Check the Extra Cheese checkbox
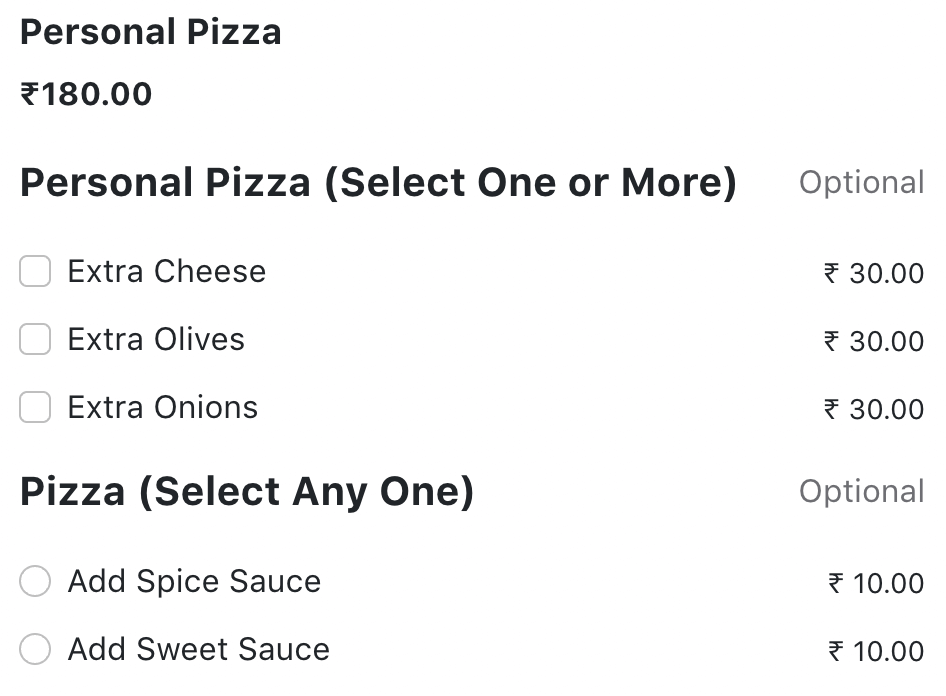 34,271
